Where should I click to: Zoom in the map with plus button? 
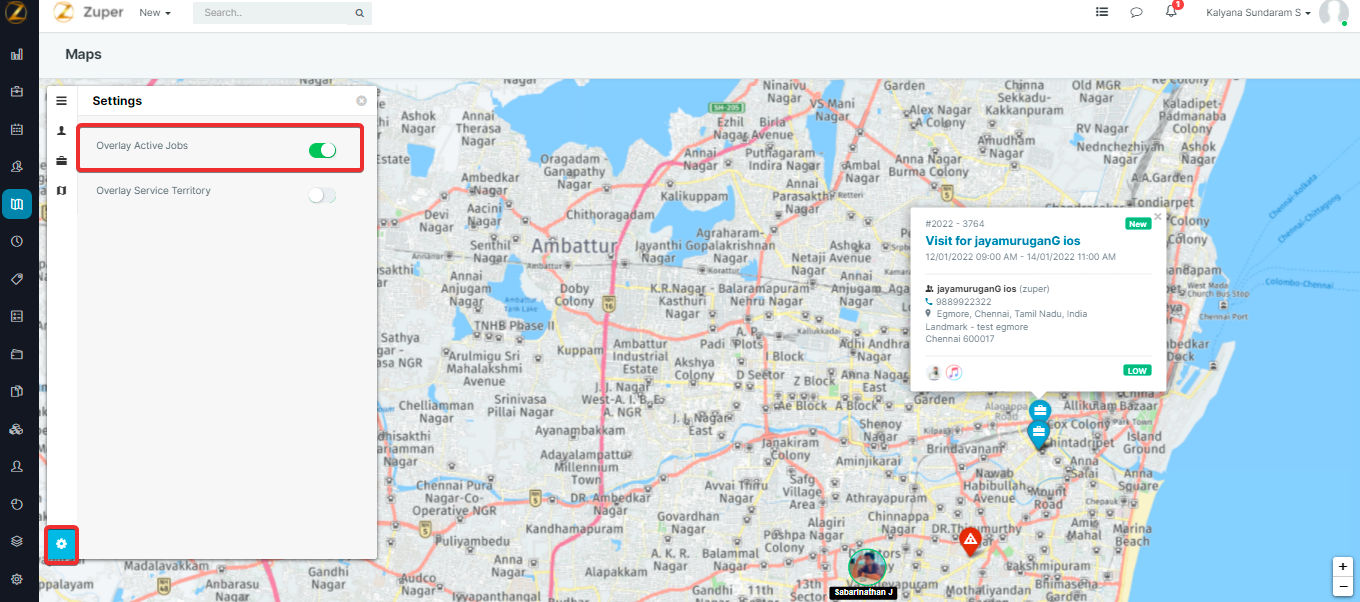(1343, 566)
